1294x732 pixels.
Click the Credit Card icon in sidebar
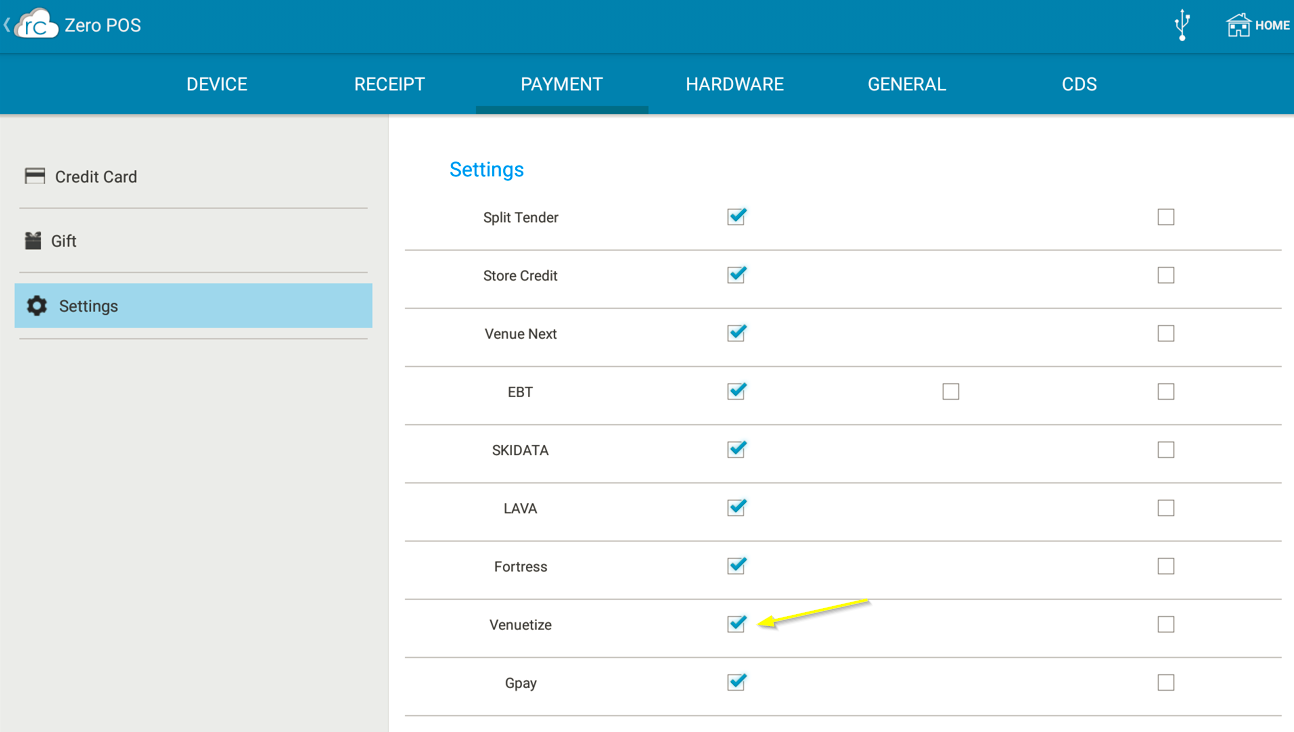(x=35, y=176)
